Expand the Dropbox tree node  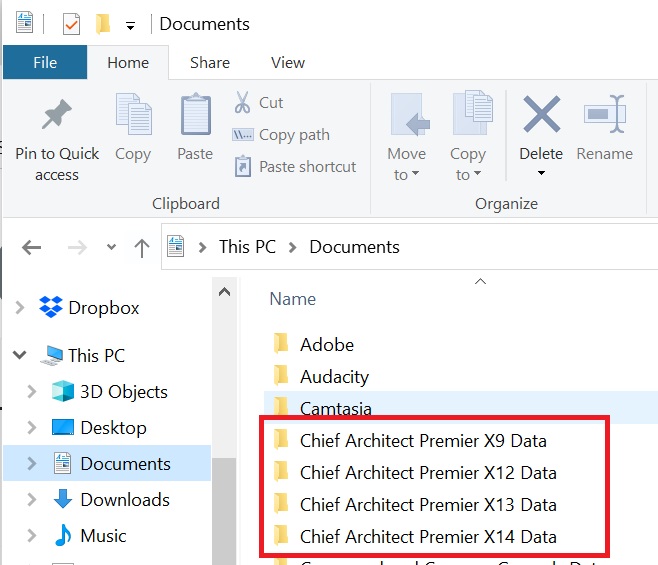point(20,308)
